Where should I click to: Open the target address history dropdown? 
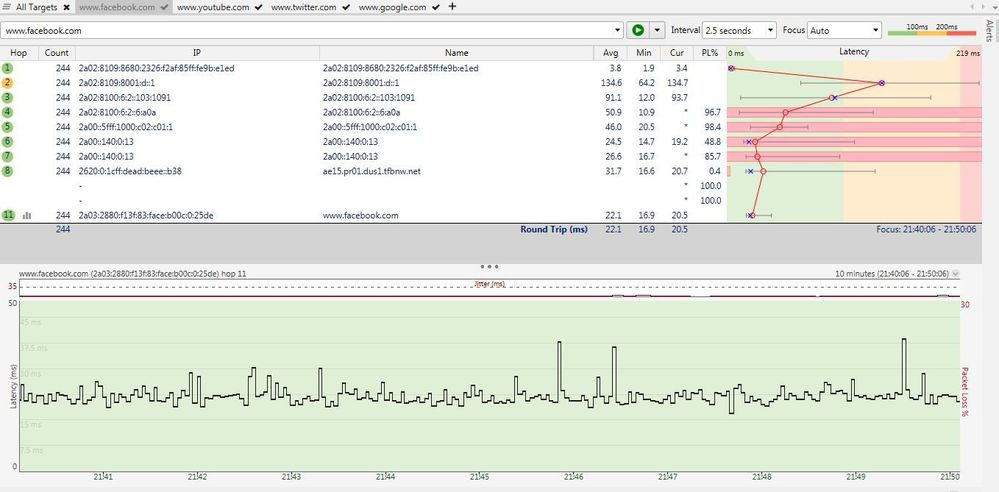click(x=618, y=30)
